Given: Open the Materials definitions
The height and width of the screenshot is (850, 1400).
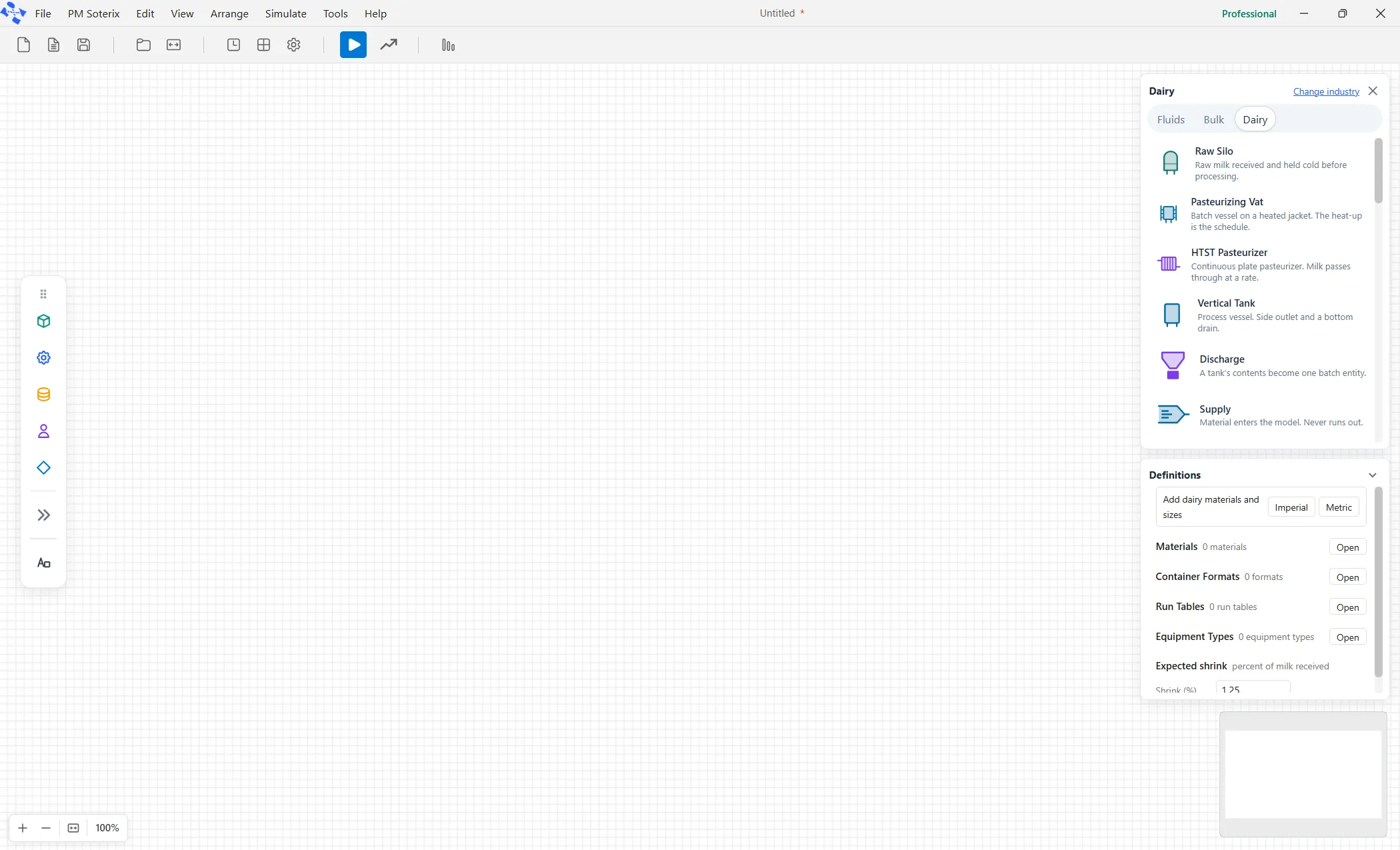Looking at the screenshot, I should point(1347,547).
